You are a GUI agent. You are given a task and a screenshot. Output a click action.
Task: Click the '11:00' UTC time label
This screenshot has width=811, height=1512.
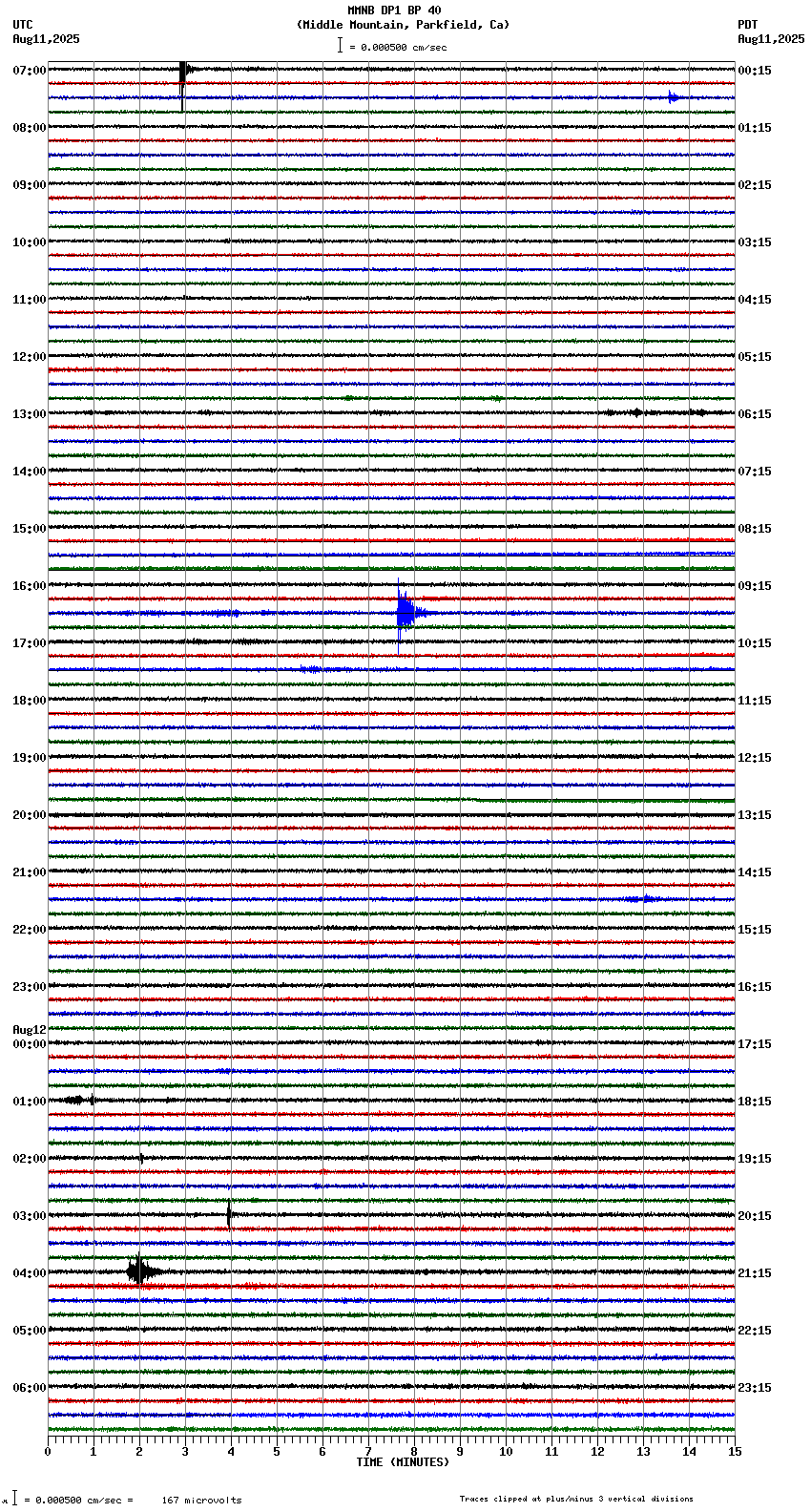pos(30,300)
